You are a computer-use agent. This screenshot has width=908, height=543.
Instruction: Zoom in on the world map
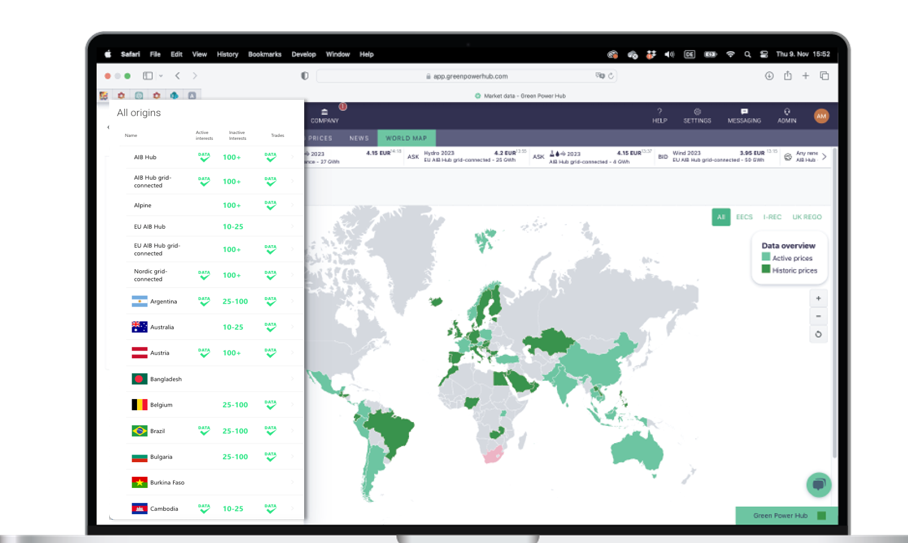[x=818, y=299]
